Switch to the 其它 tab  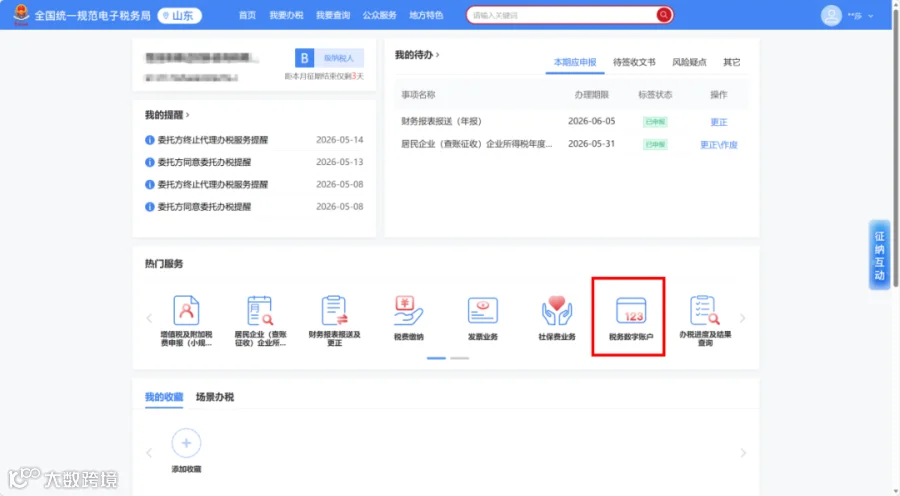(731, 62)
